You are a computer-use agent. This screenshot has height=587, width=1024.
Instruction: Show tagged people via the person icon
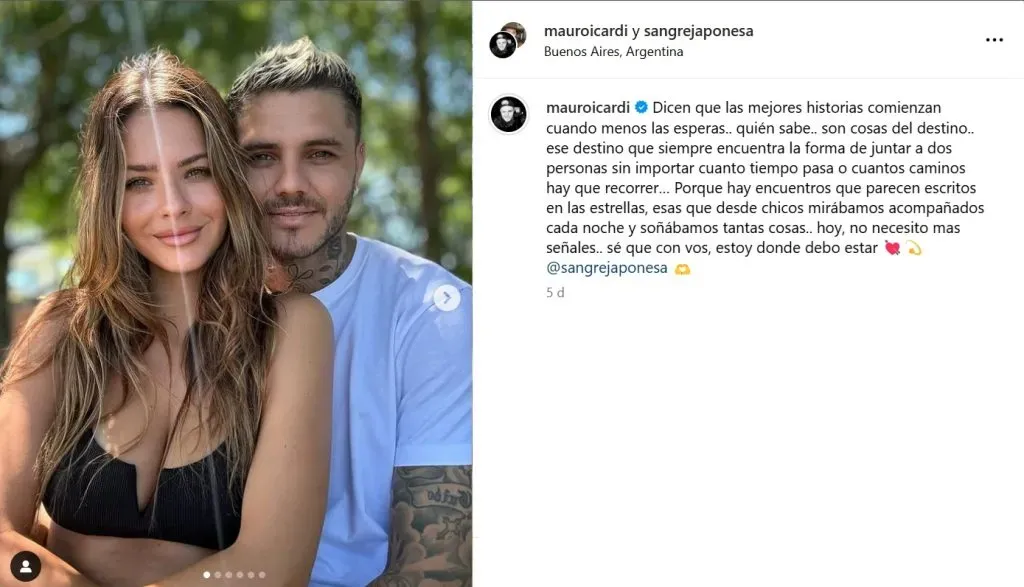(25, 566)
